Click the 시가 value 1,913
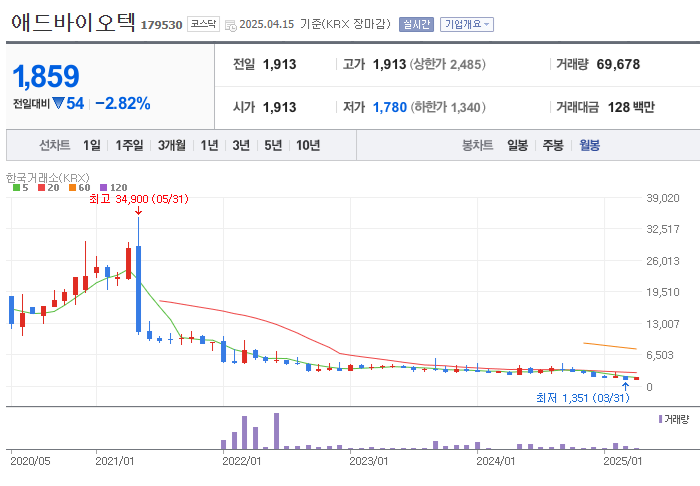This screenshot has width=700, height=486. (x=279, y=107)
